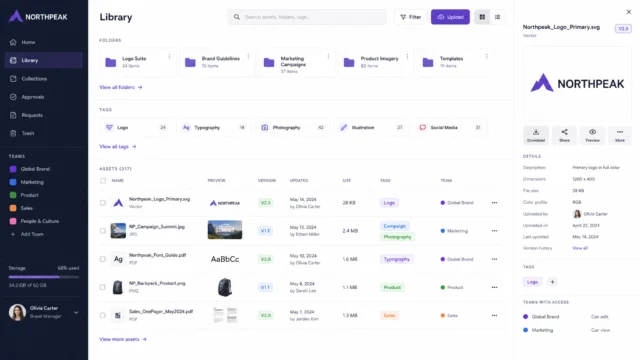Check Northpeak_Logo_Primary.svg row checkbox
640x360 pixels.
pos(103,203)
